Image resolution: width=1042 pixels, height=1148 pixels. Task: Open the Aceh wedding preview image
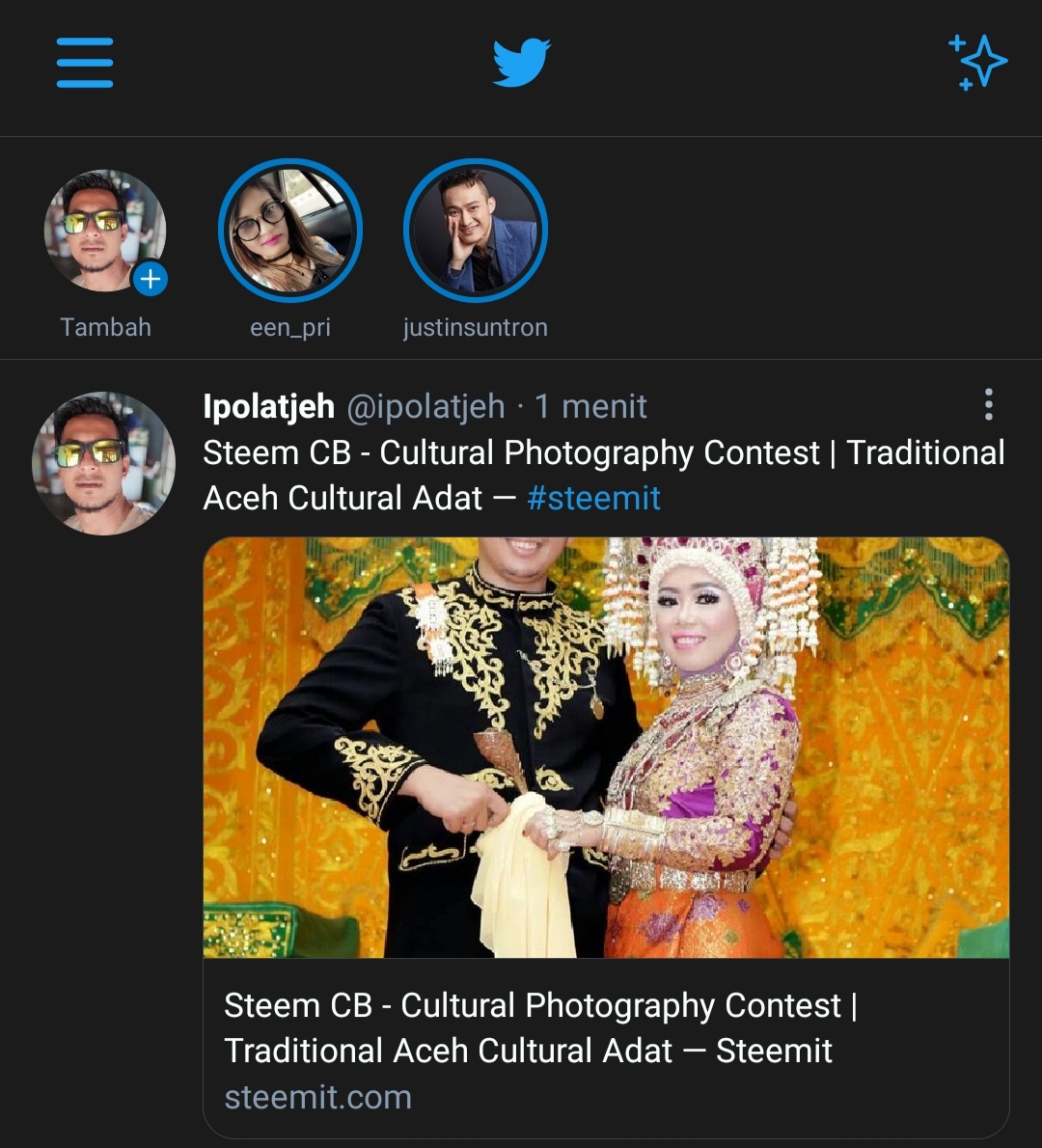coord(606,748)
